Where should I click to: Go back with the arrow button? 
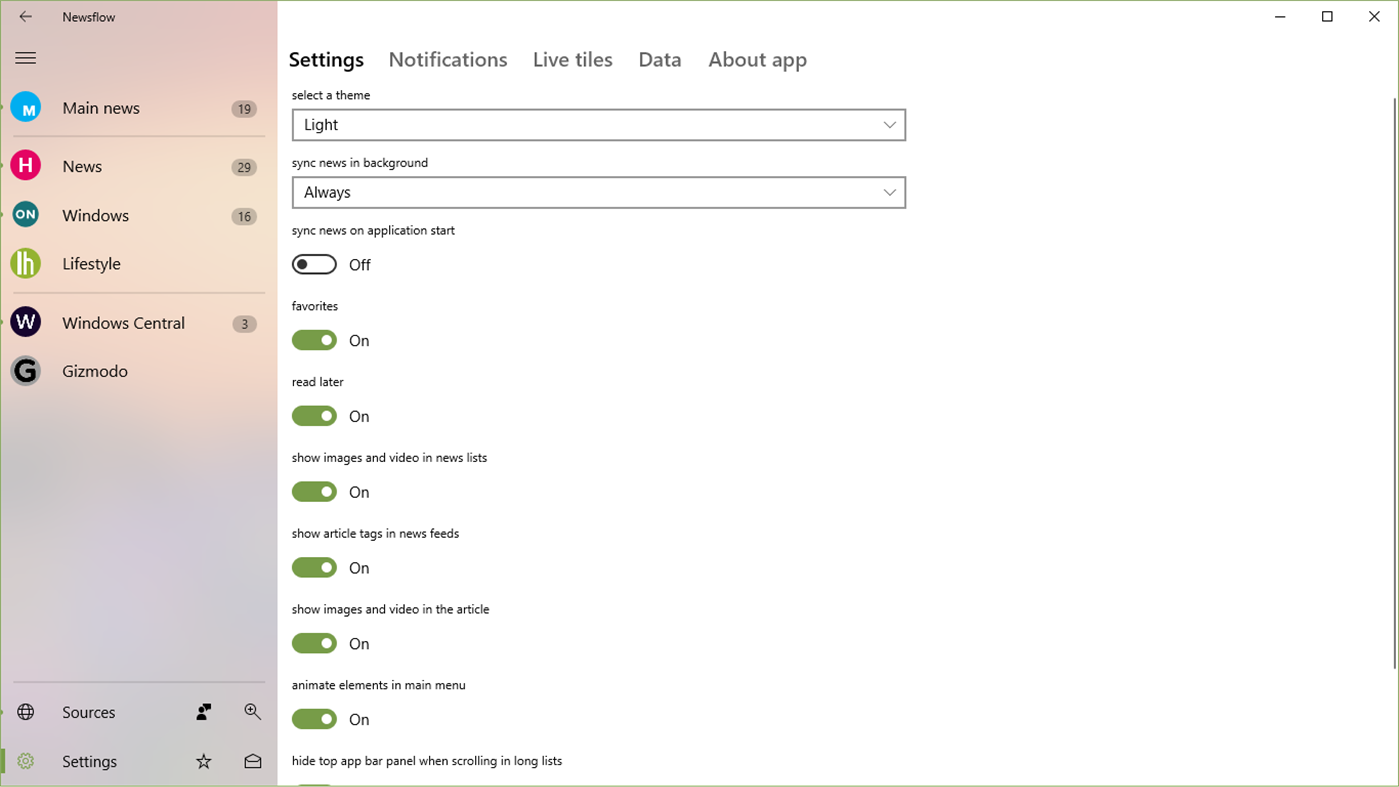pos(24,16)
